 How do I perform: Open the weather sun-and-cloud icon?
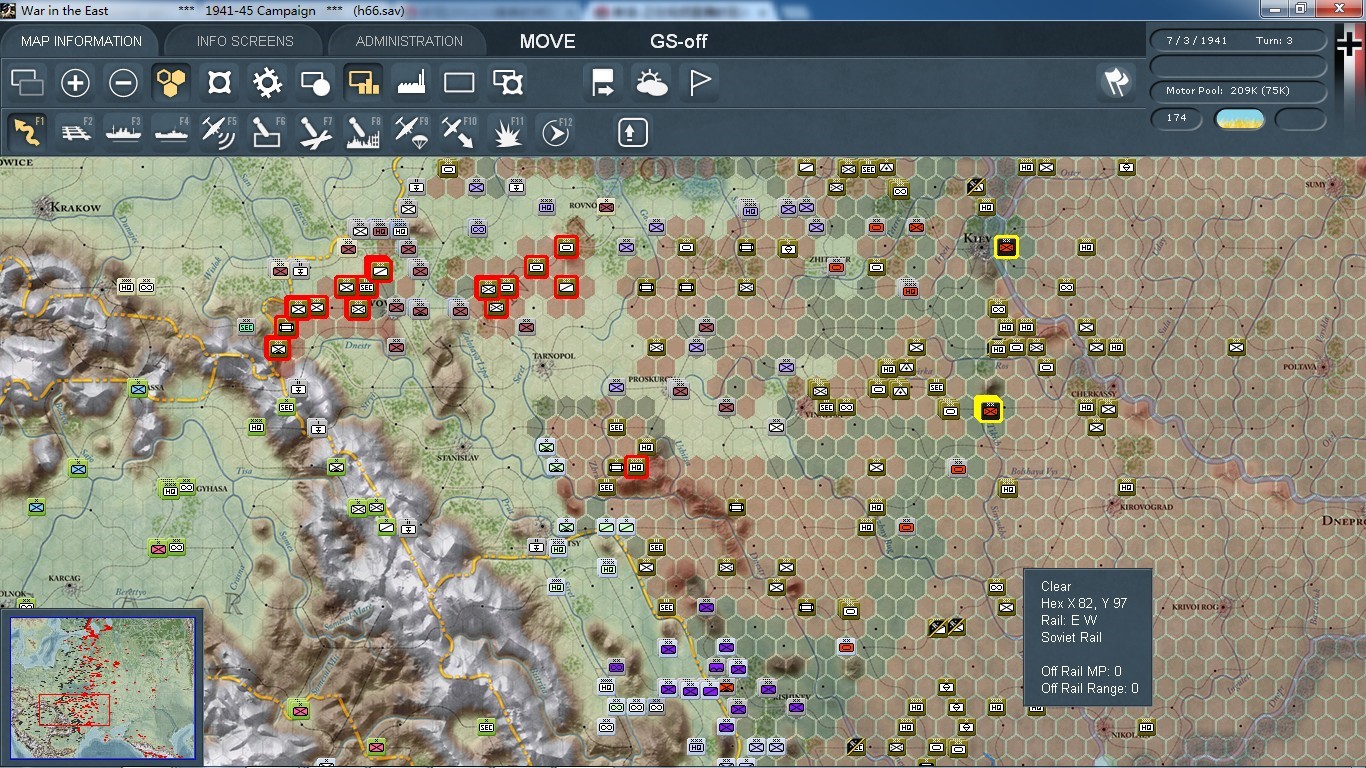(651, 82)
